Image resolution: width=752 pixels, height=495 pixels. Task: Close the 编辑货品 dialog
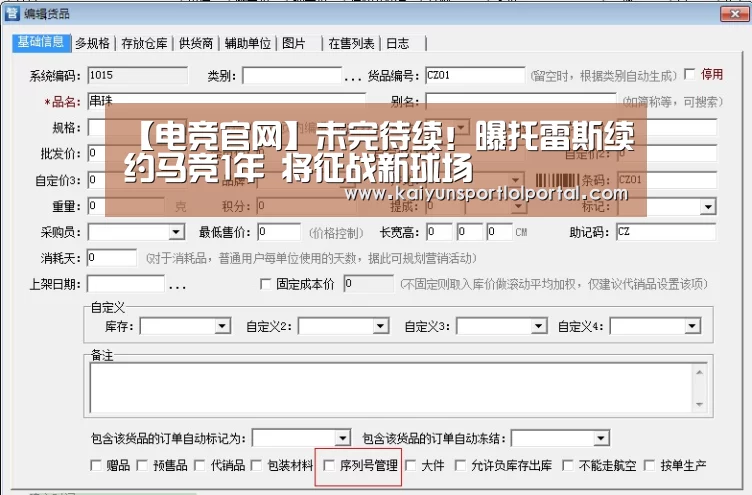tap(734, 13)
